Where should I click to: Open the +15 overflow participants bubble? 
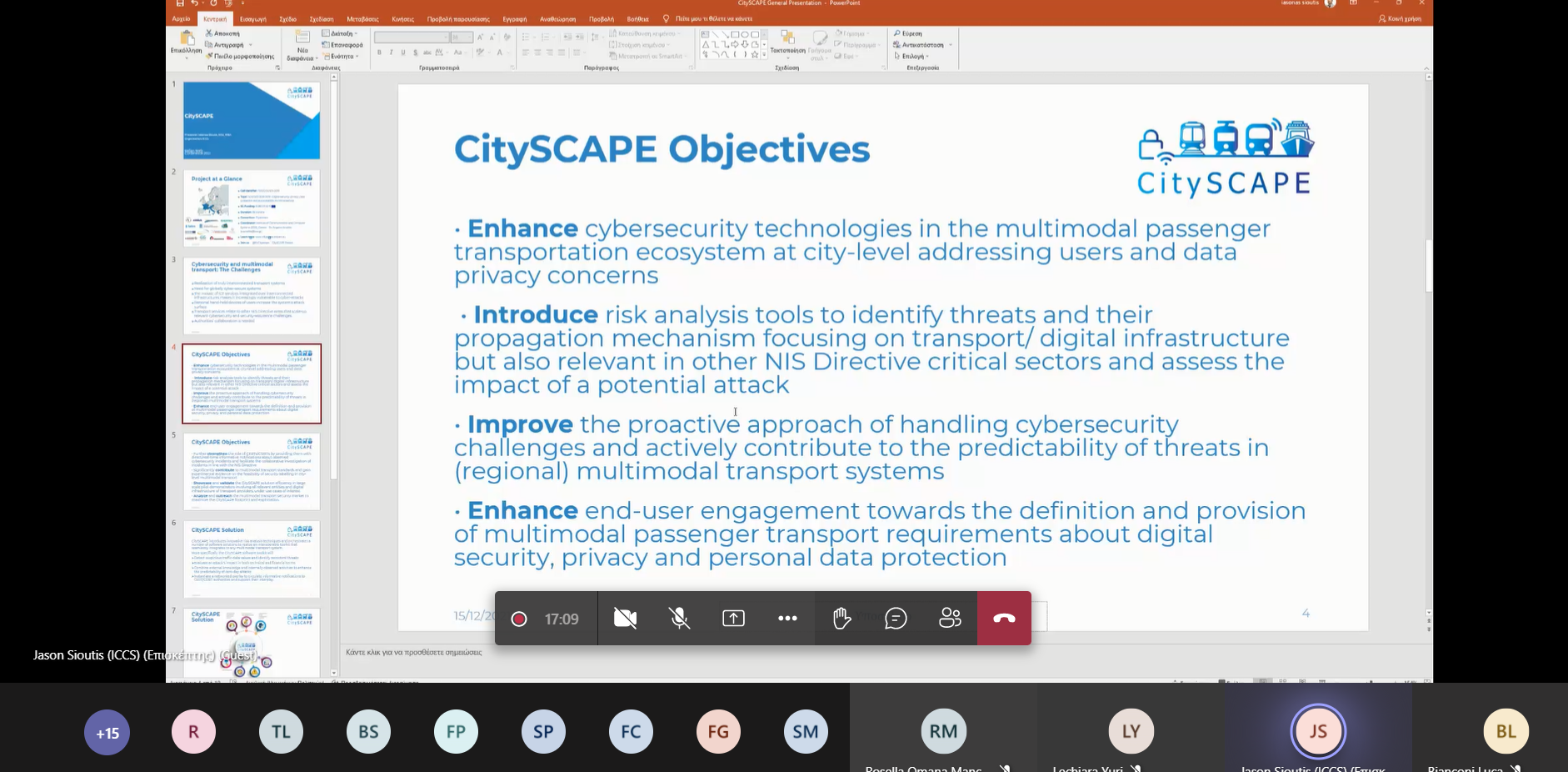107,733
